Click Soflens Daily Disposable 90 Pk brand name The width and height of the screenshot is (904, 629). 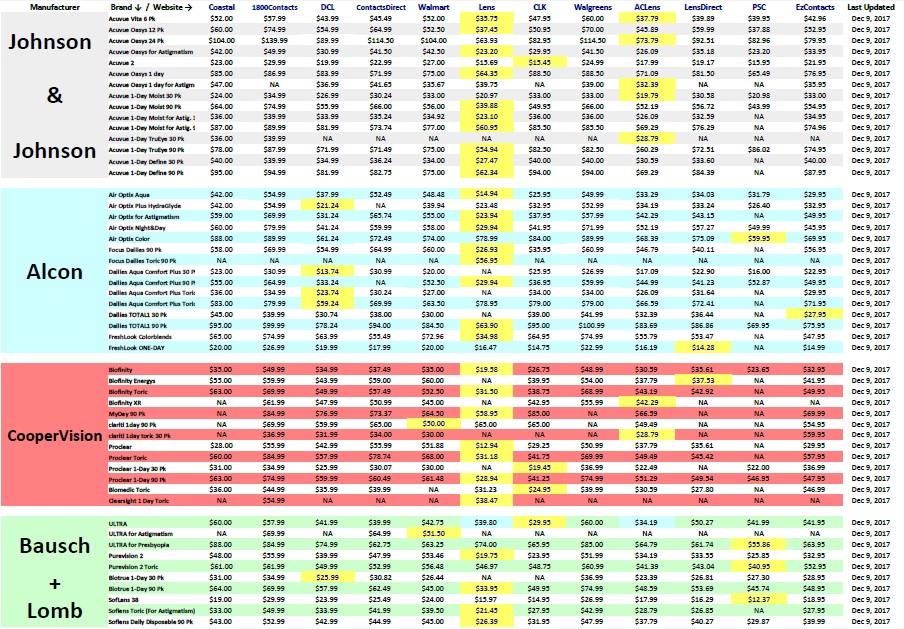[x=150, y=622]
